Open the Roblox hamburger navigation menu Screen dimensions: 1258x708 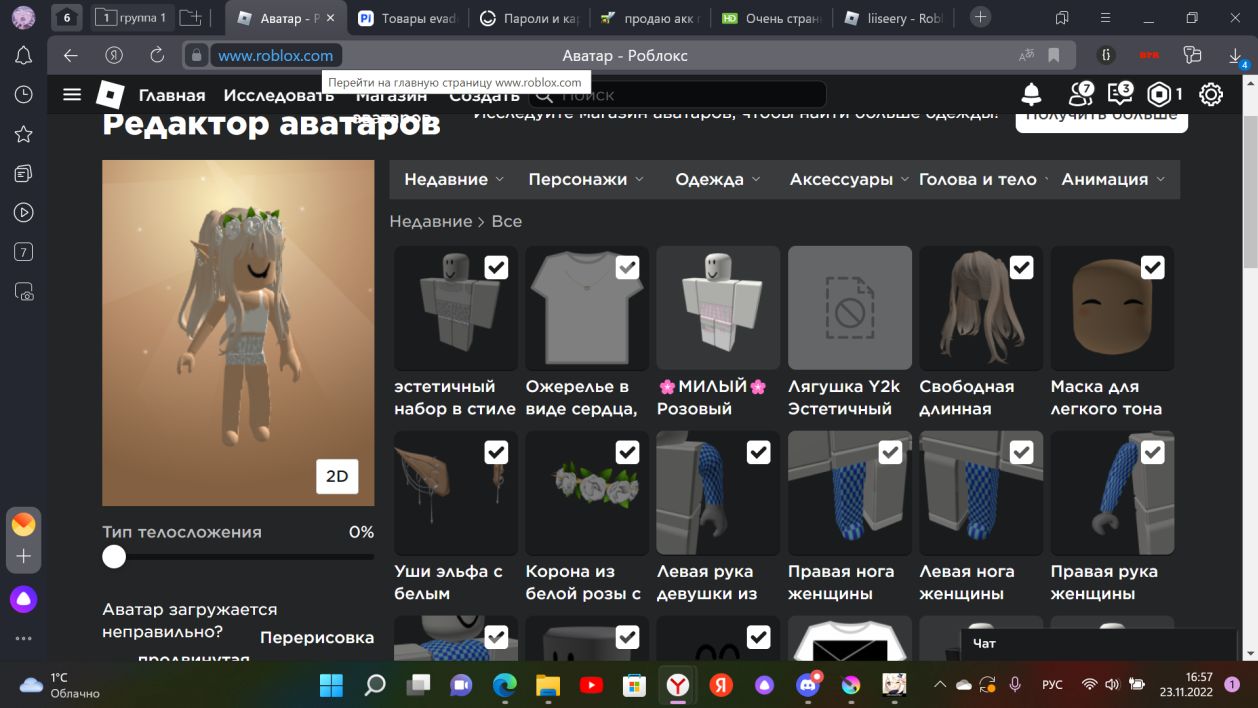pyautogui.click(x=71, y=94)
